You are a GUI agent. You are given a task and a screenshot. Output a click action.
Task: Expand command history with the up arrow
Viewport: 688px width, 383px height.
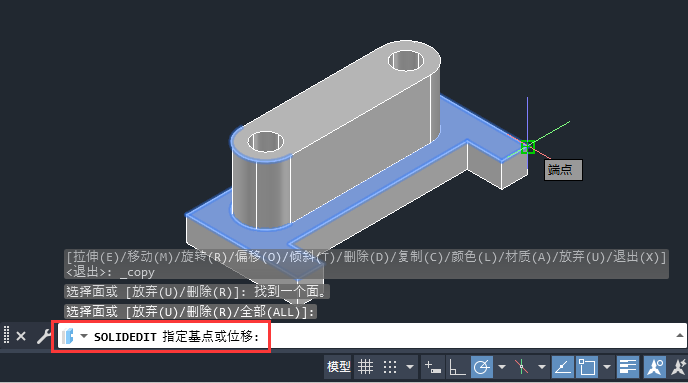(680, 336)
